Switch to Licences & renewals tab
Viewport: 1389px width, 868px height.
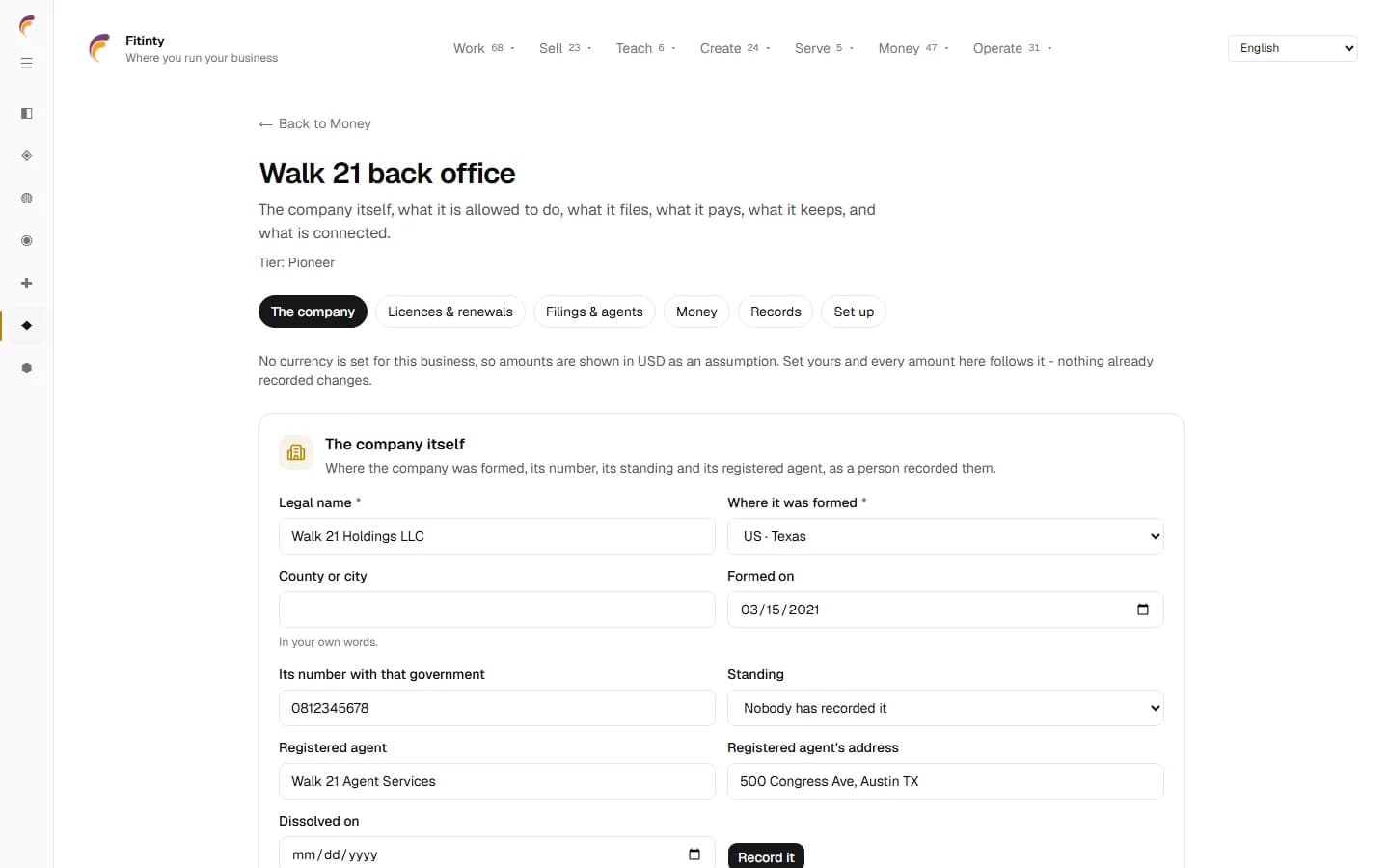[450, 312]
